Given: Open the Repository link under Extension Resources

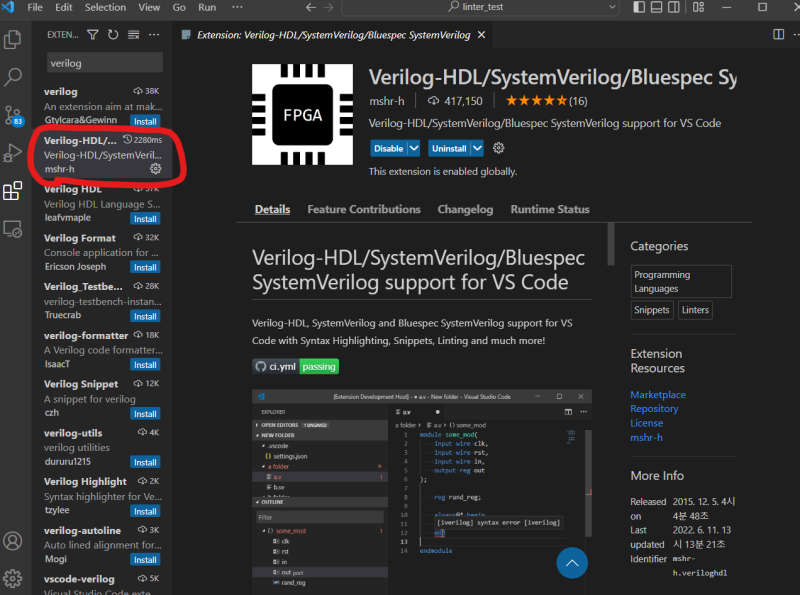Looking at the screenshot, I should coord(654,408).
